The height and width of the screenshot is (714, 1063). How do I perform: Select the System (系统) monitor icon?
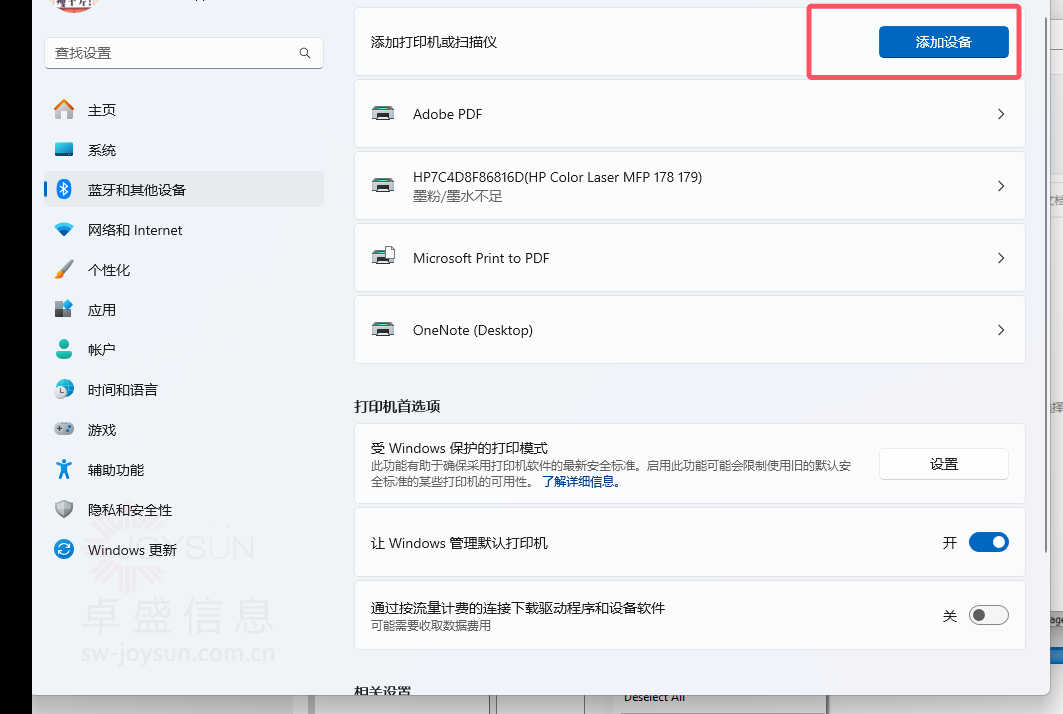[64, 150]
